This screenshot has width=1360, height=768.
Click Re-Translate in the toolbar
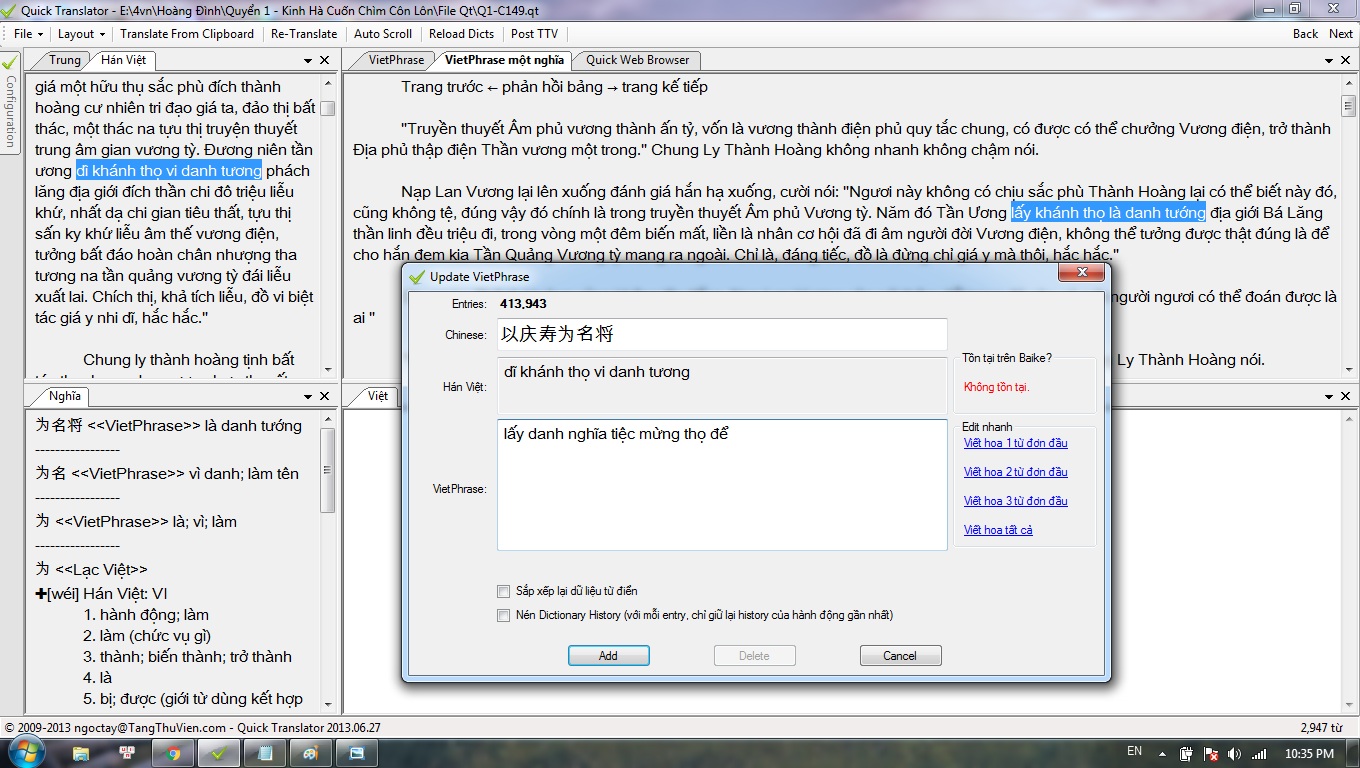(x=304, y=34)
